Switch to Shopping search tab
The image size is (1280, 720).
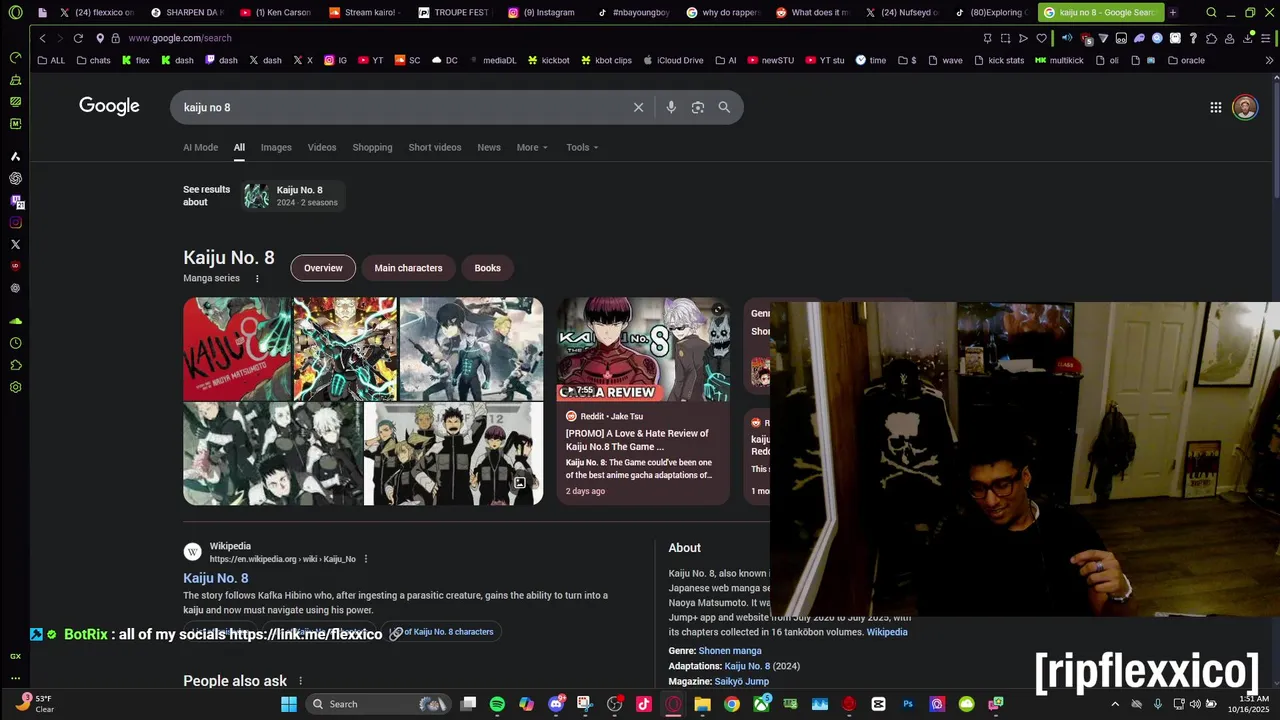372,147
